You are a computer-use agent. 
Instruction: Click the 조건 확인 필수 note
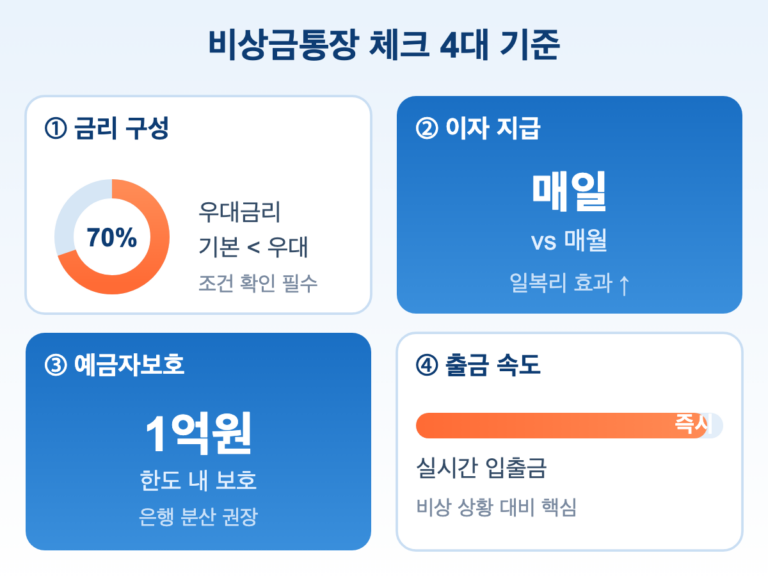pyautogui.click(x=258, y=283)
